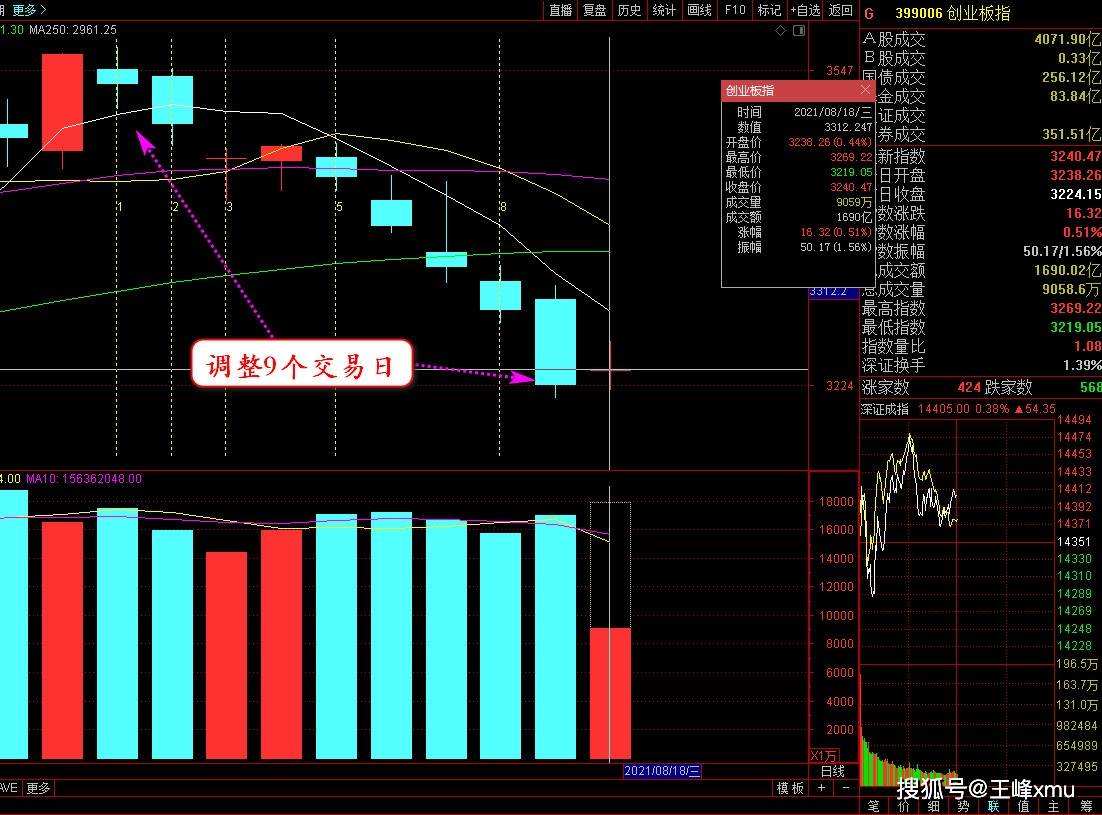Open the 直播 toolbar item
Image resolution: width=1102 pixels, height=815 pixels.
(x=561, y=10)
